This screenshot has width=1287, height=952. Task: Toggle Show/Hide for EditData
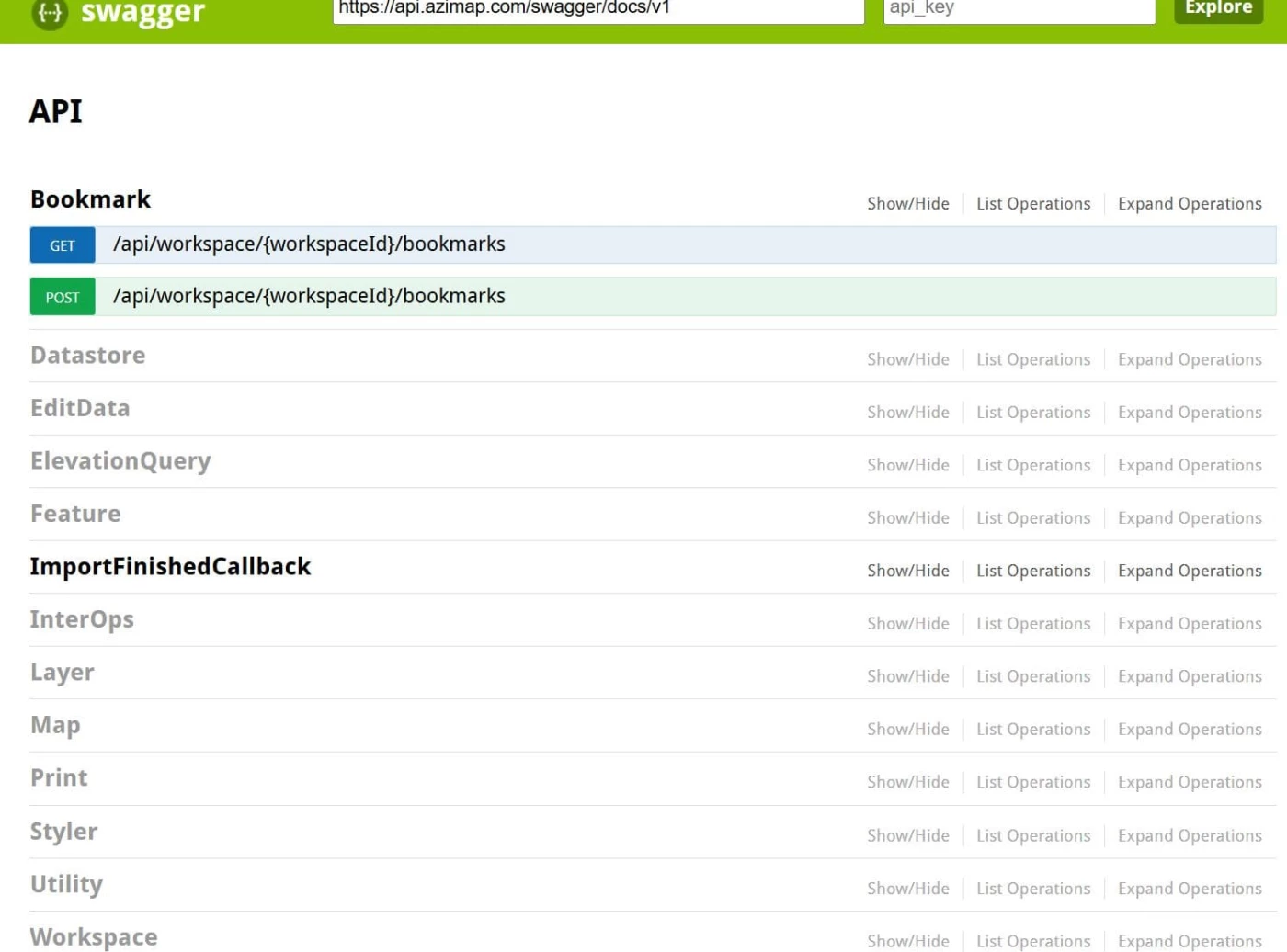click(907, 413)
